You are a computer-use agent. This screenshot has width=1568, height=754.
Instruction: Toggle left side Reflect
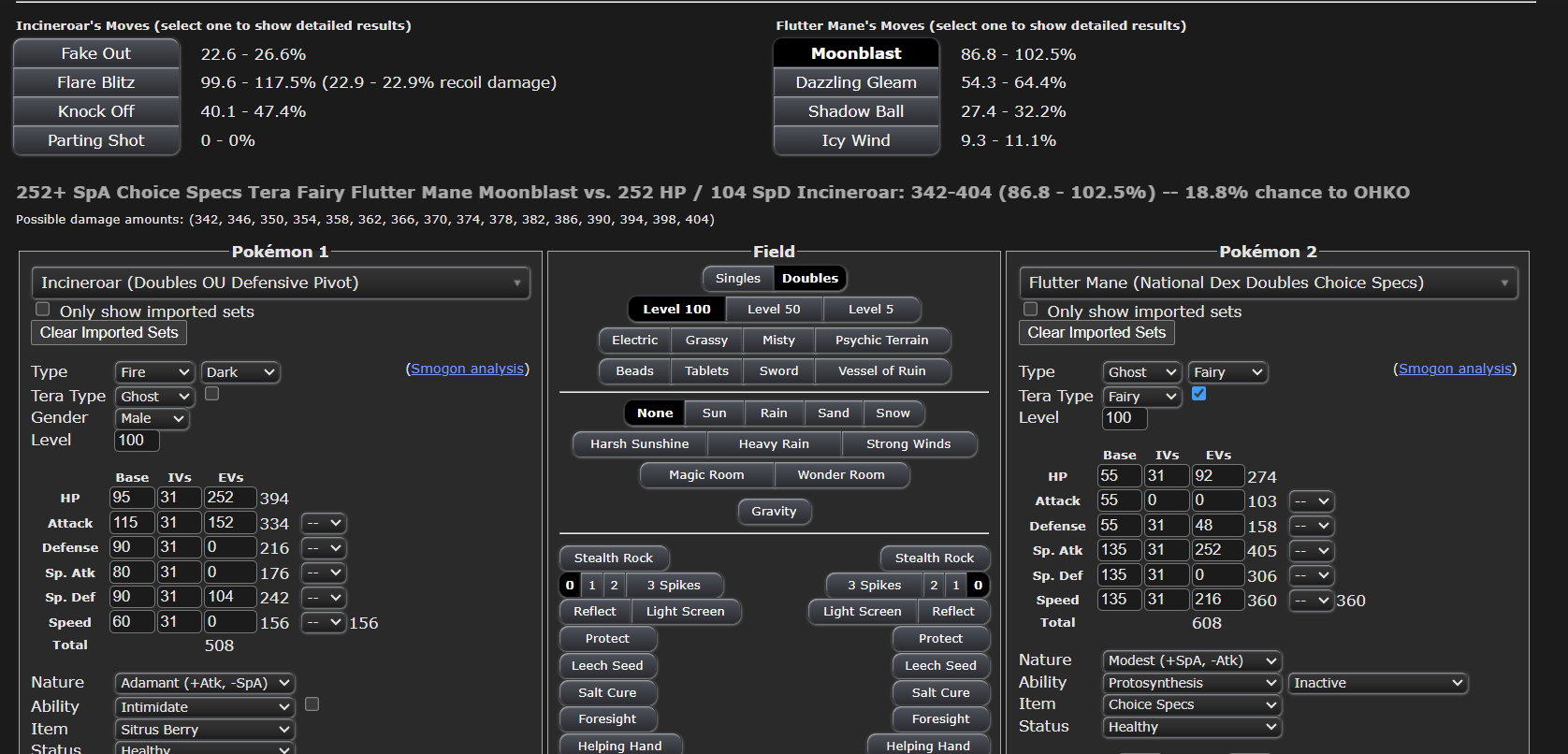(595, 611)
